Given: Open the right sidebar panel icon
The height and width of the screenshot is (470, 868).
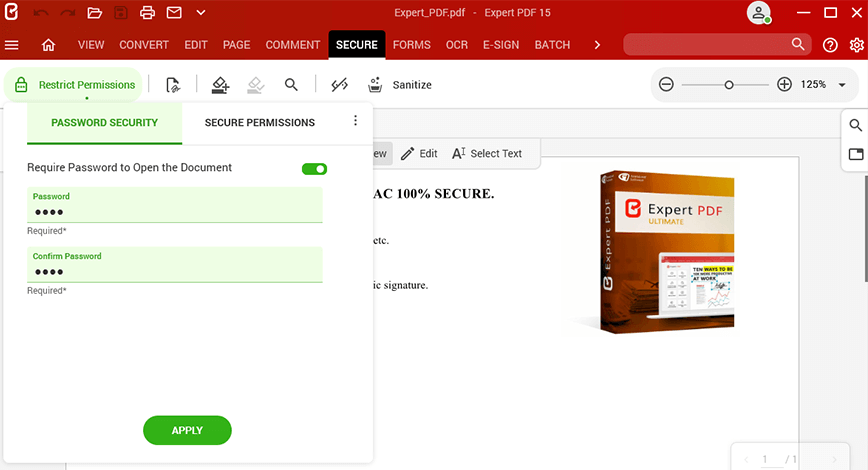Looking at the screenshot, I should pyautogui.click(x=855, y=153).
